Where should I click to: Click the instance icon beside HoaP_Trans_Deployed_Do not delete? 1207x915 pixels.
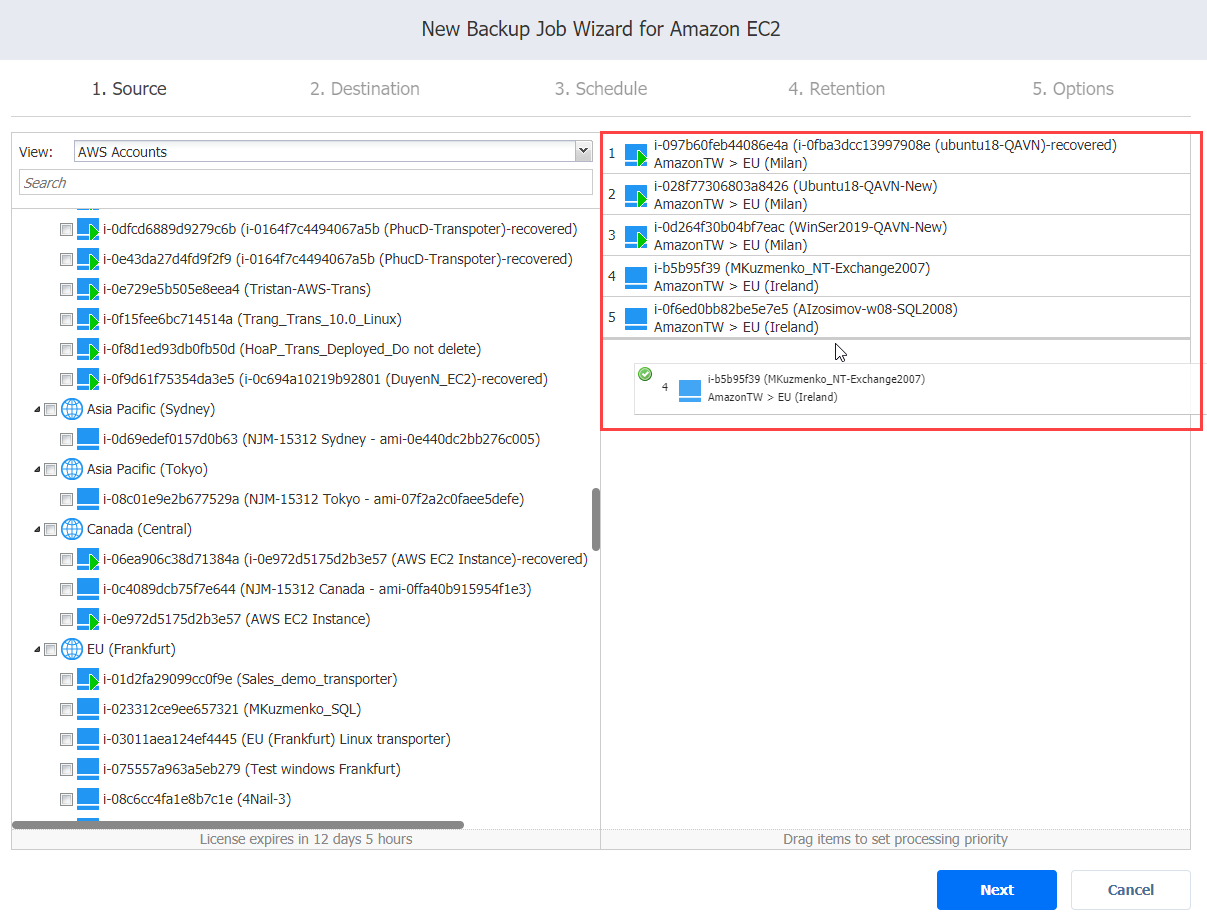[x=89, y=350]
